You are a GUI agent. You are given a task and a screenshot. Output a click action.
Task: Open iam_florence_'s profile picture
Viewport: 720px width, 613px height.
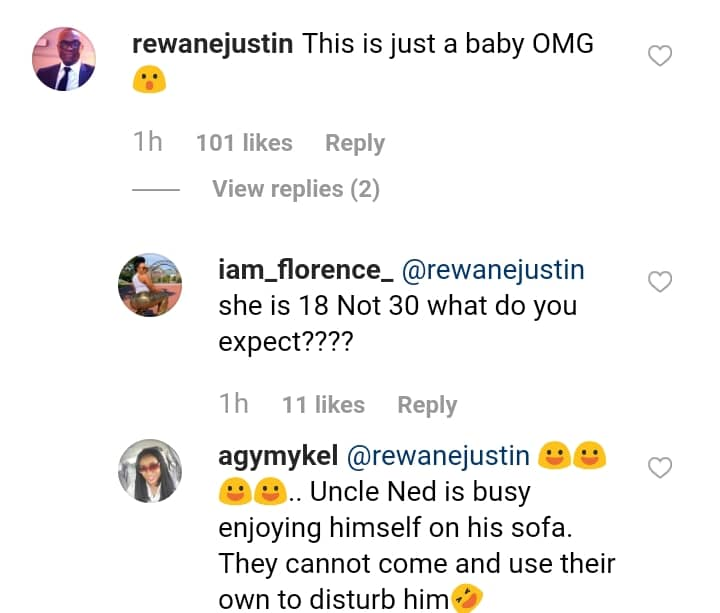(x=150, y=285)
